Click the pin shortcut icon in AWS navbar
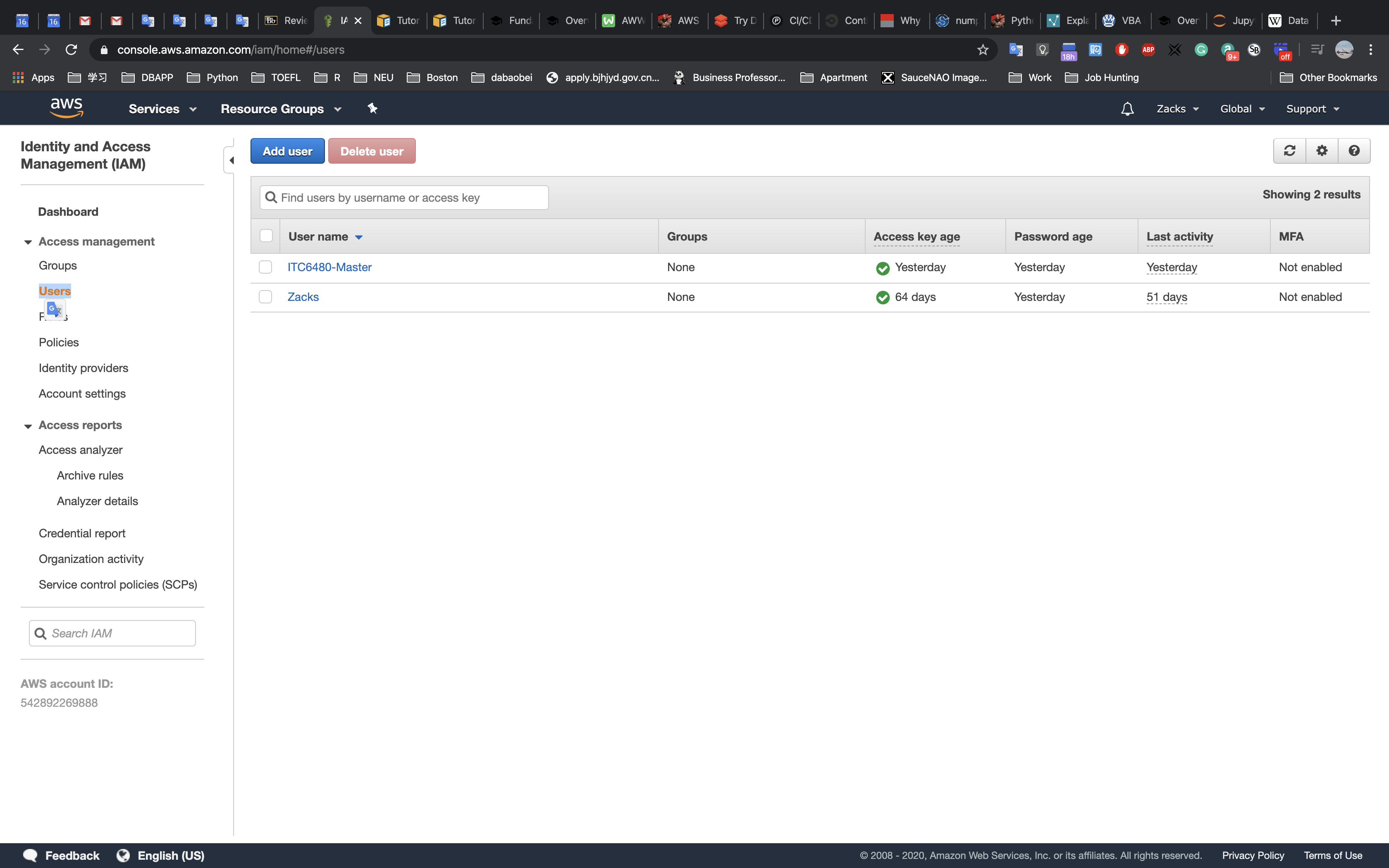 coord(372,108)
